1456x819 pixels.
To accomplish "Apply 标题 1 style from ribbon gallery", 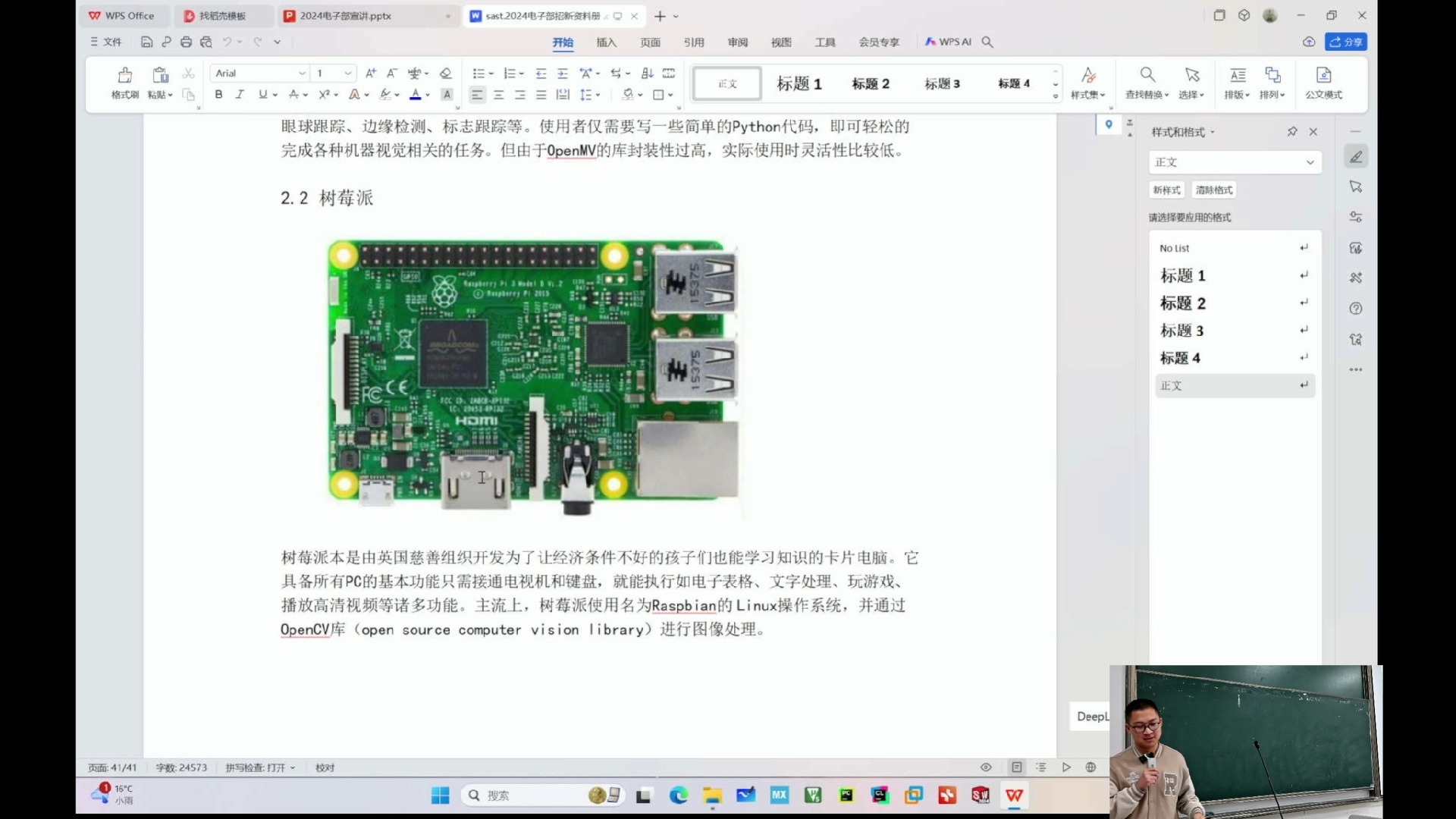I will tap(799, 83).
